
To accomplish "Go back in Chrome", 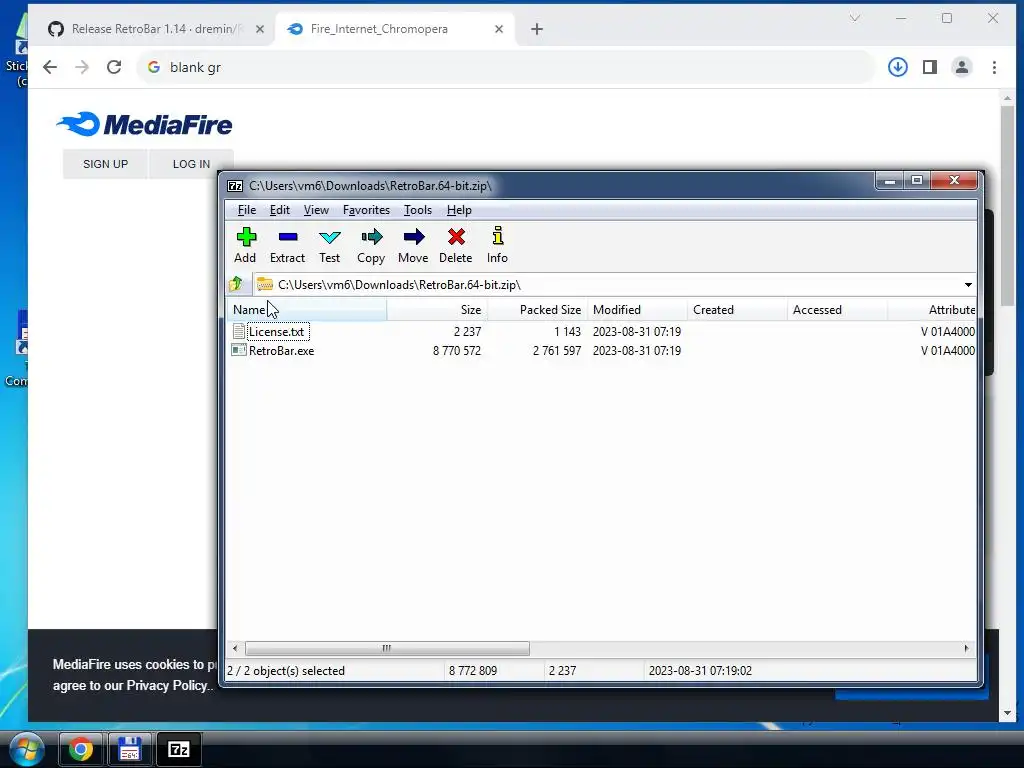I will (50, 67).
